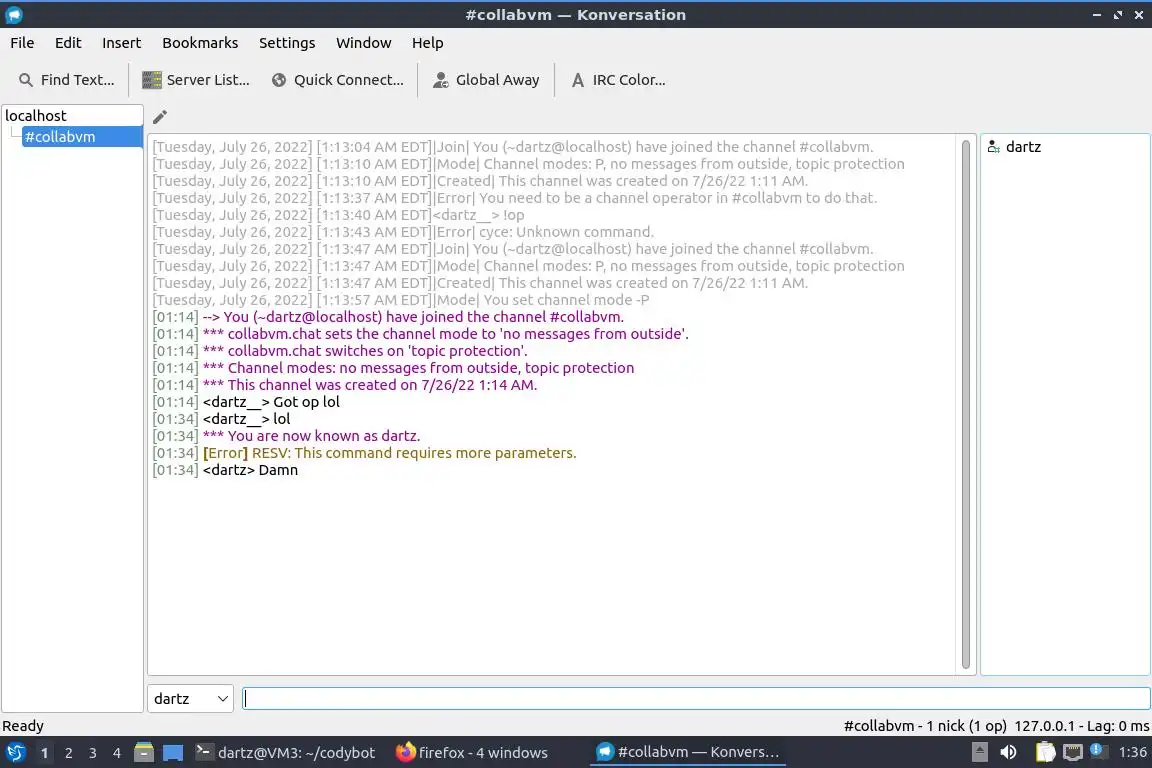Select localhost server in the tree
1152x768 pixels.
click(35, 115)
